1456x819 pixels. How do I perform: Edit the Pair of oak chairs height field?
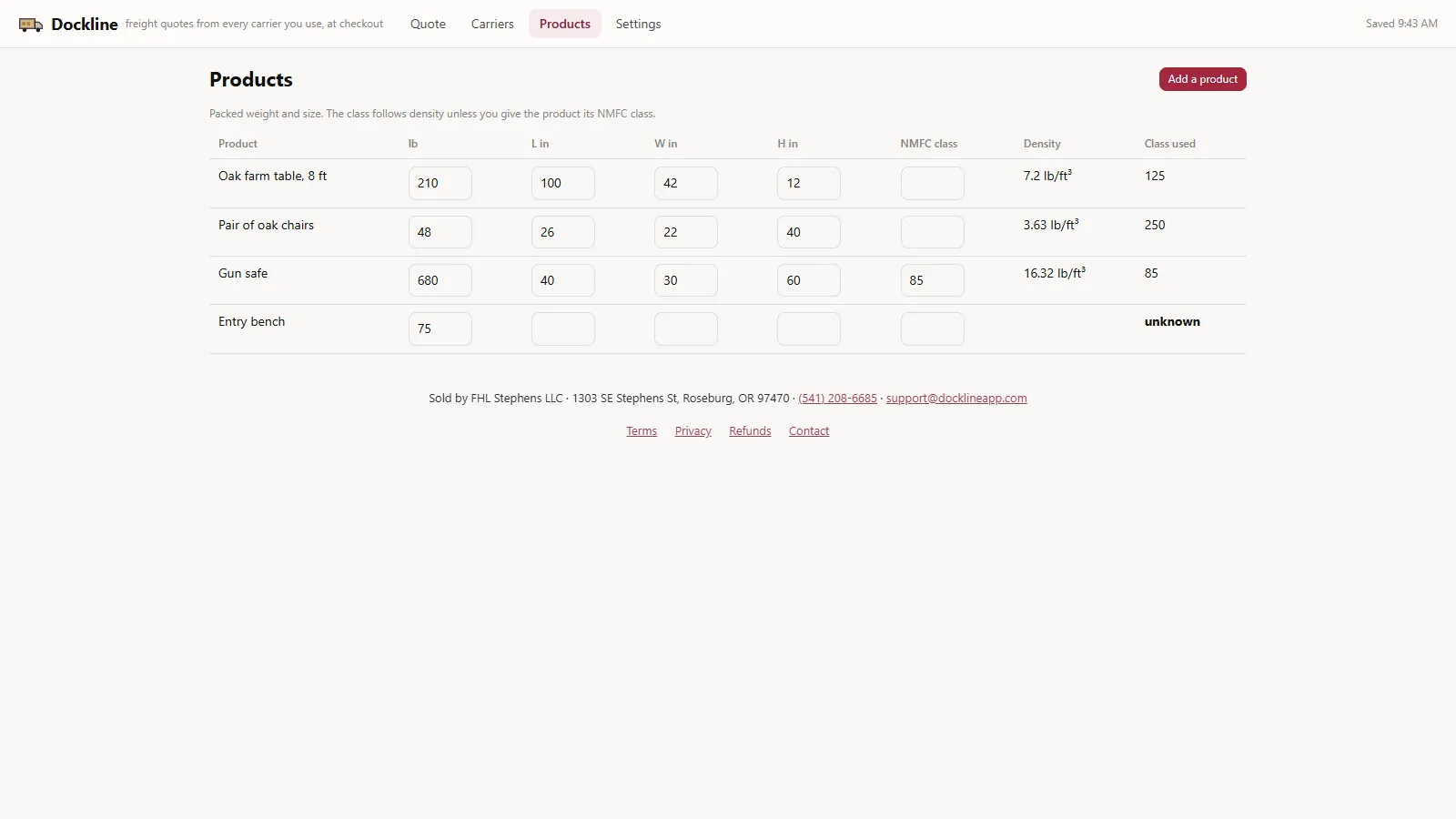tap(809, 232)
